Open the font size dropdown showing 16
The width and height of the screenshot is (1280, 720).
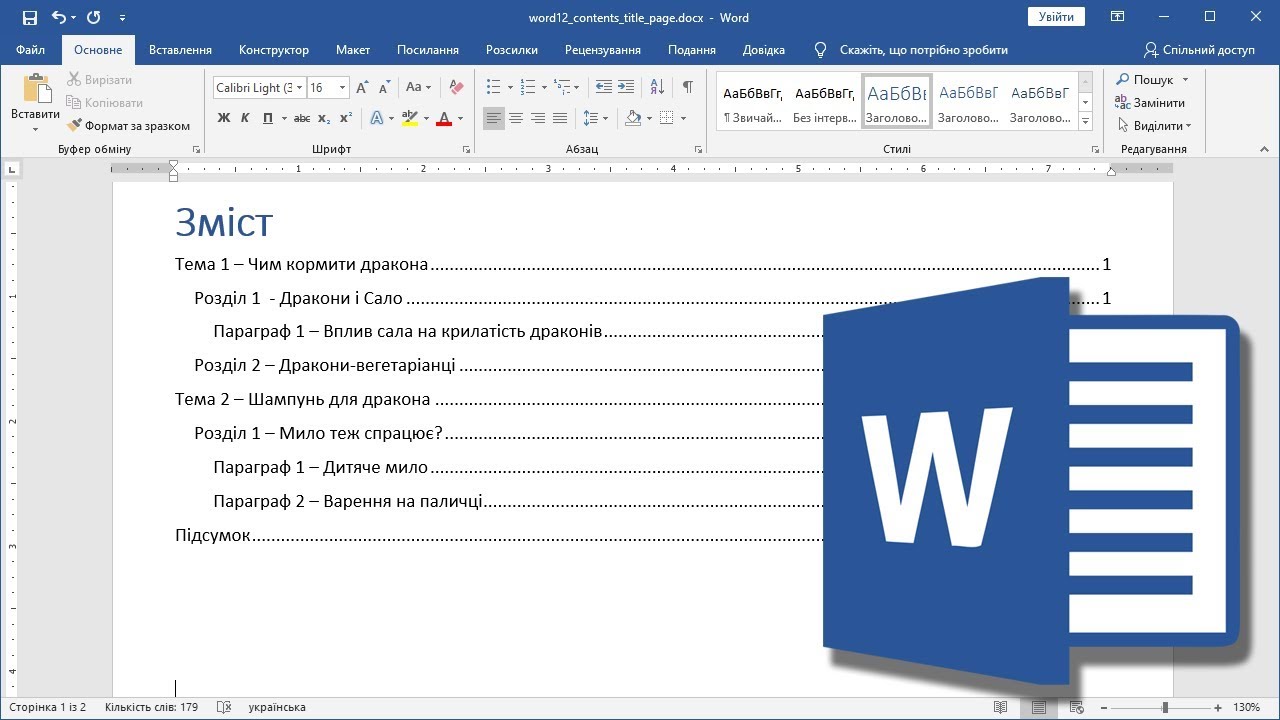[342, 88]
